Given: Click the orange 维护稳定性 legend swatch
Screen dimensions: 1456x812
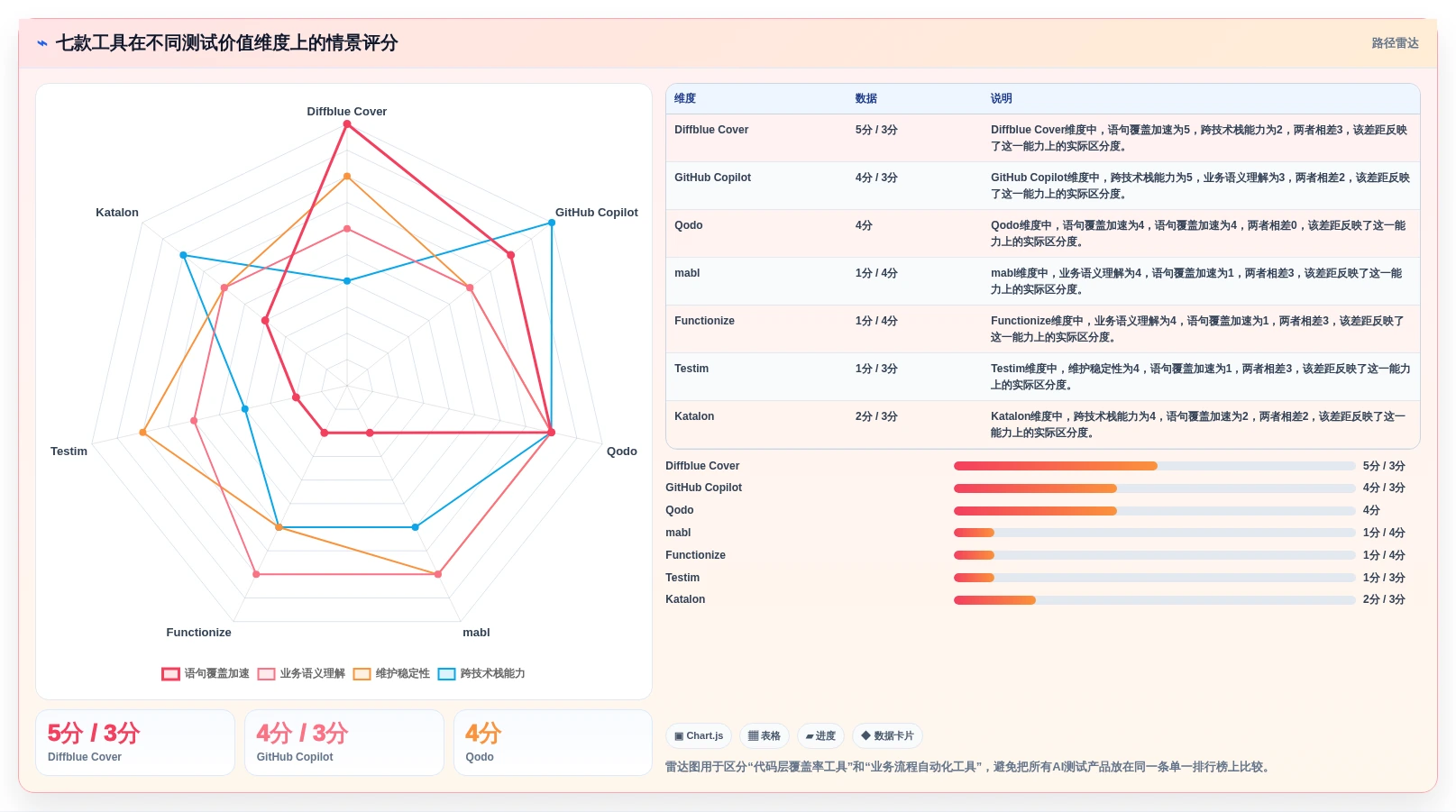Looking at the screenshot, I should 362,673.
